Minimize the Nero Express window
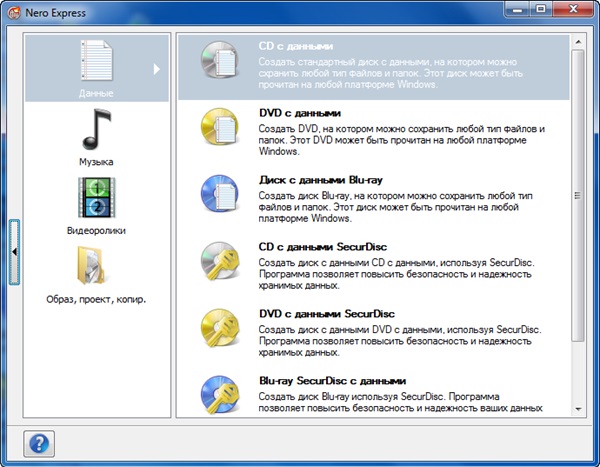Viewport: 600px width, 467px height. click(517, 9)
